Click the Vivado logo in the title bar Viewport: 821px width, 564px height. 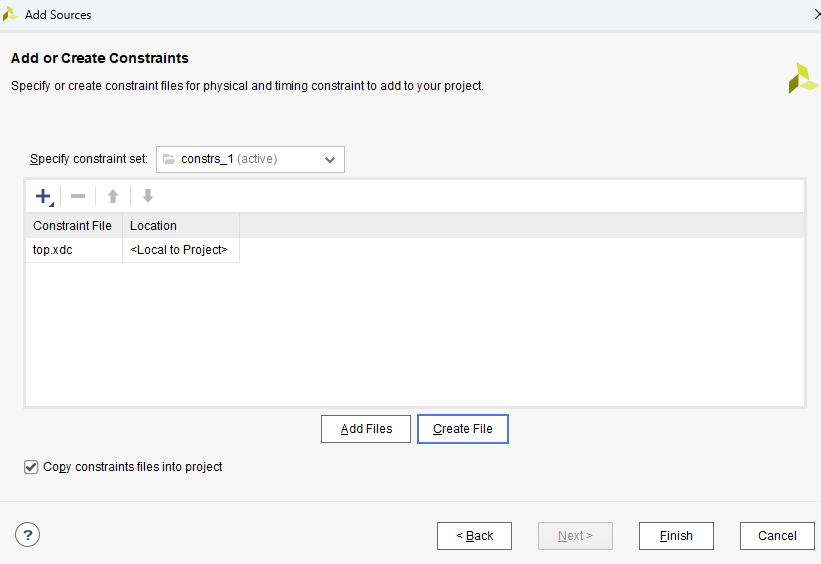(10, 14)
